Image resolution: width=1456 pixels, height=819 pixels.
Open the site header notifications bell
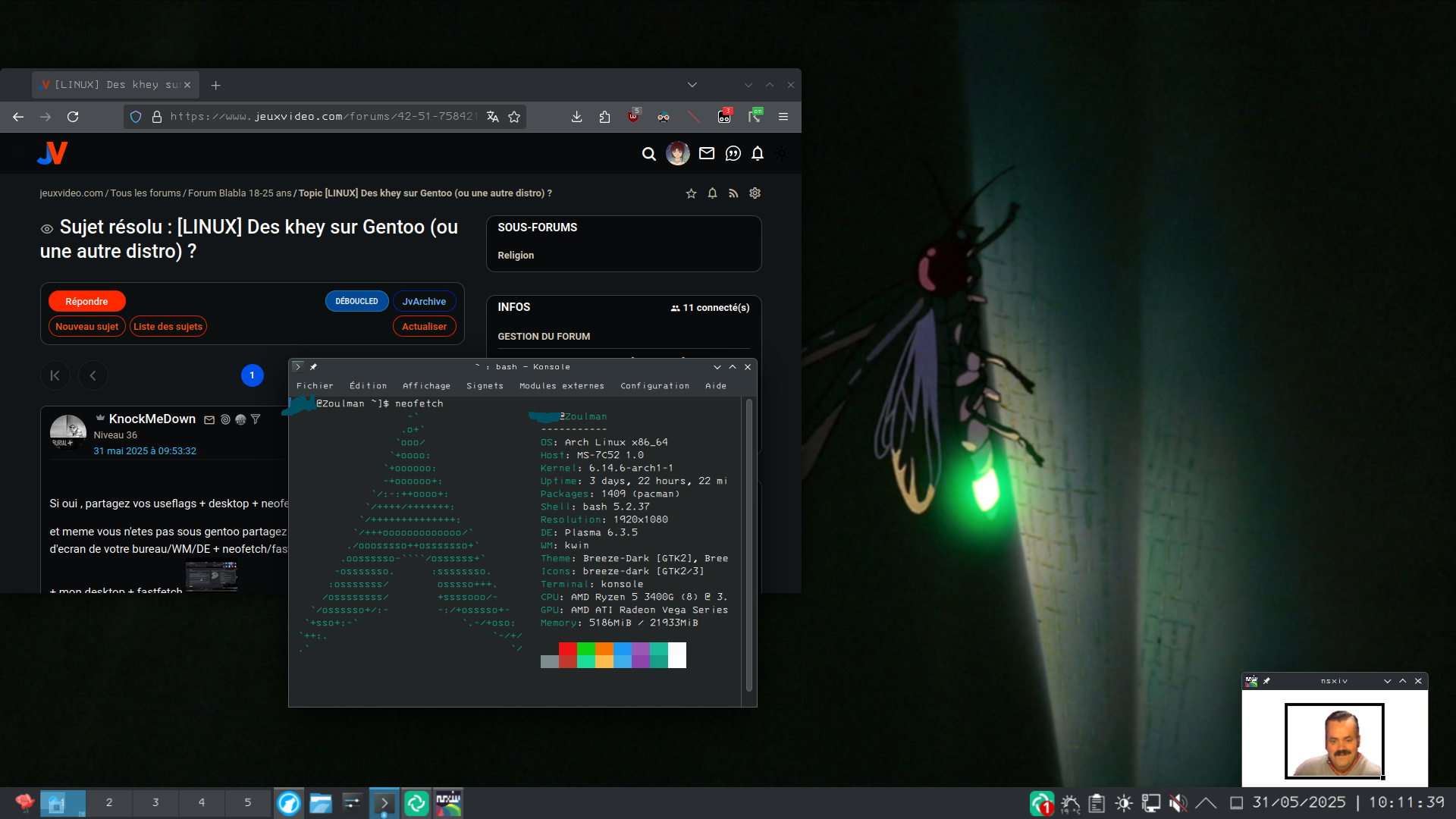(x=758, y=154)
